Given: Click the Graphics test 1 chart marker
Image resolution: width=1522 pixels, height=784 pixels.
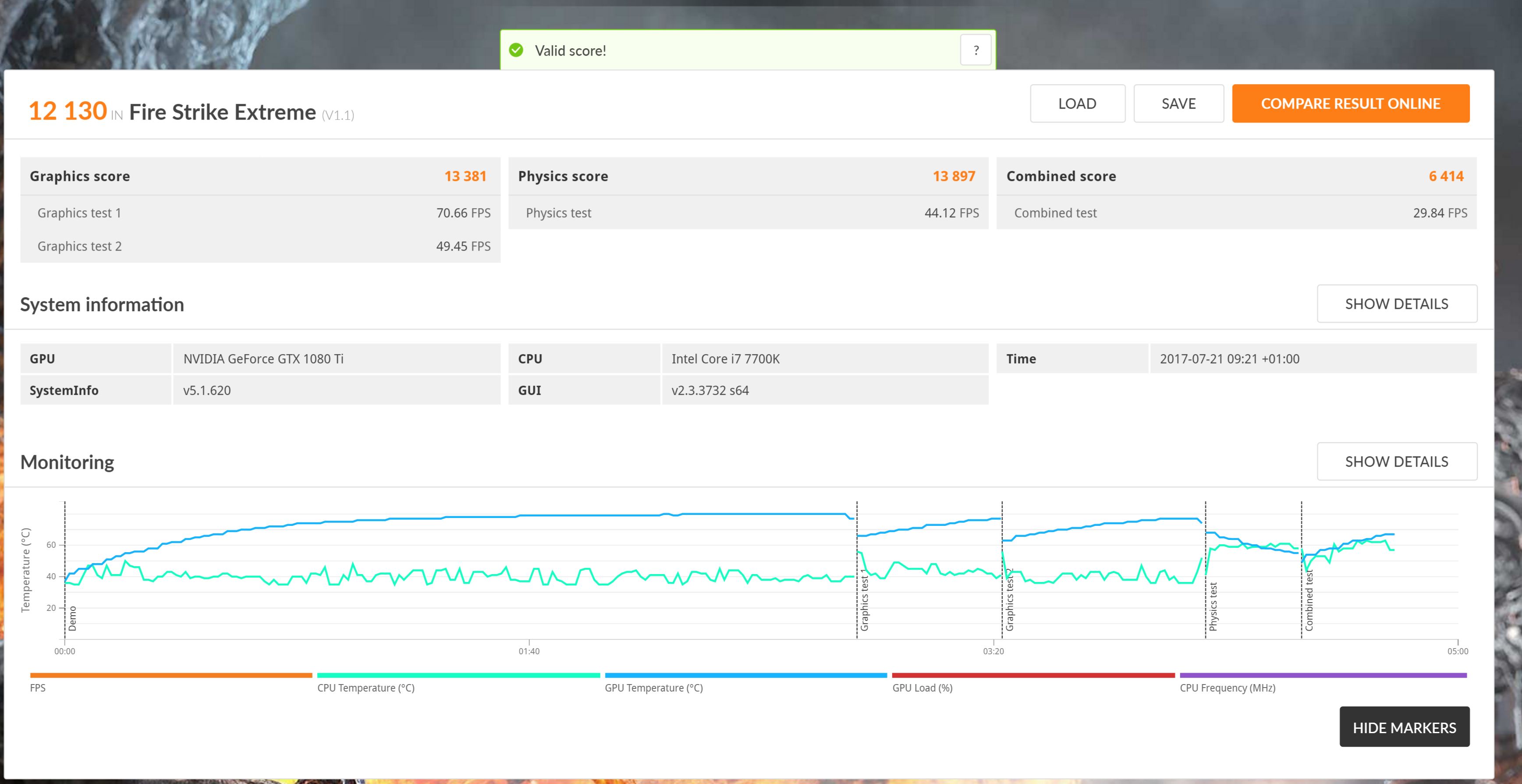Looking at the screenshot, I should click(x=864, y=600).
